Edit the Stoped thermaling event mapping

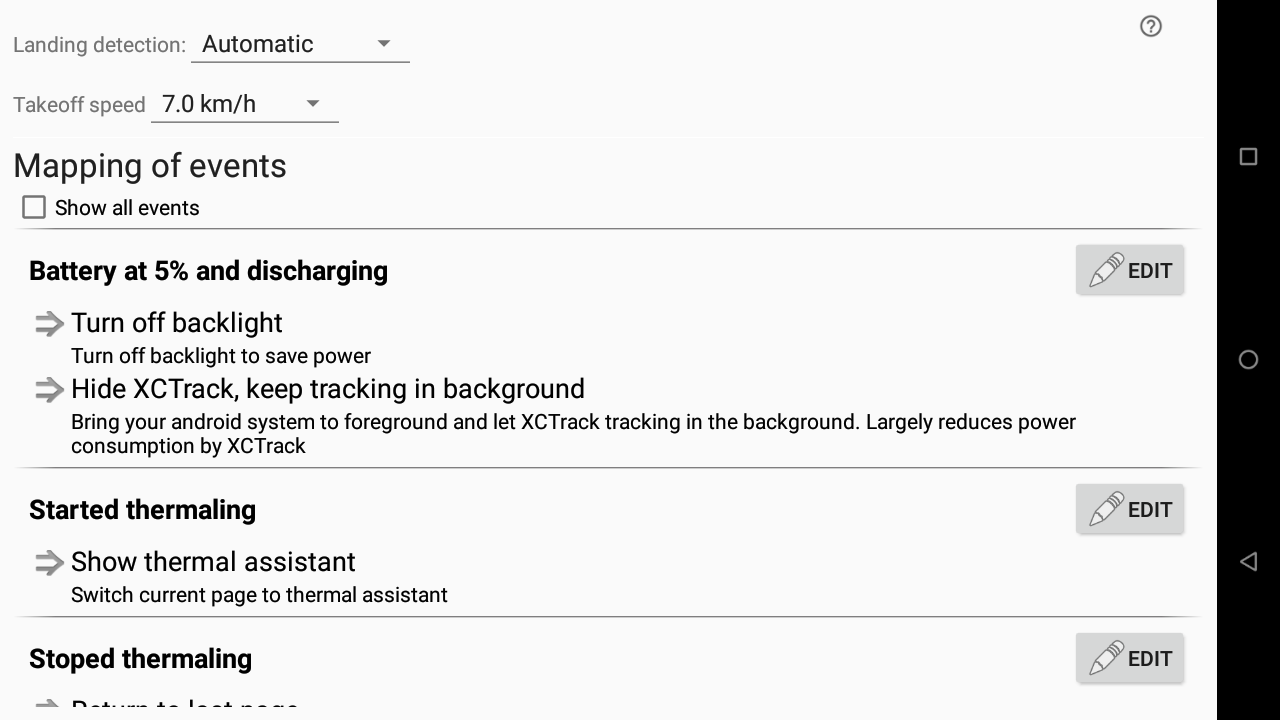pos(1130,658)
